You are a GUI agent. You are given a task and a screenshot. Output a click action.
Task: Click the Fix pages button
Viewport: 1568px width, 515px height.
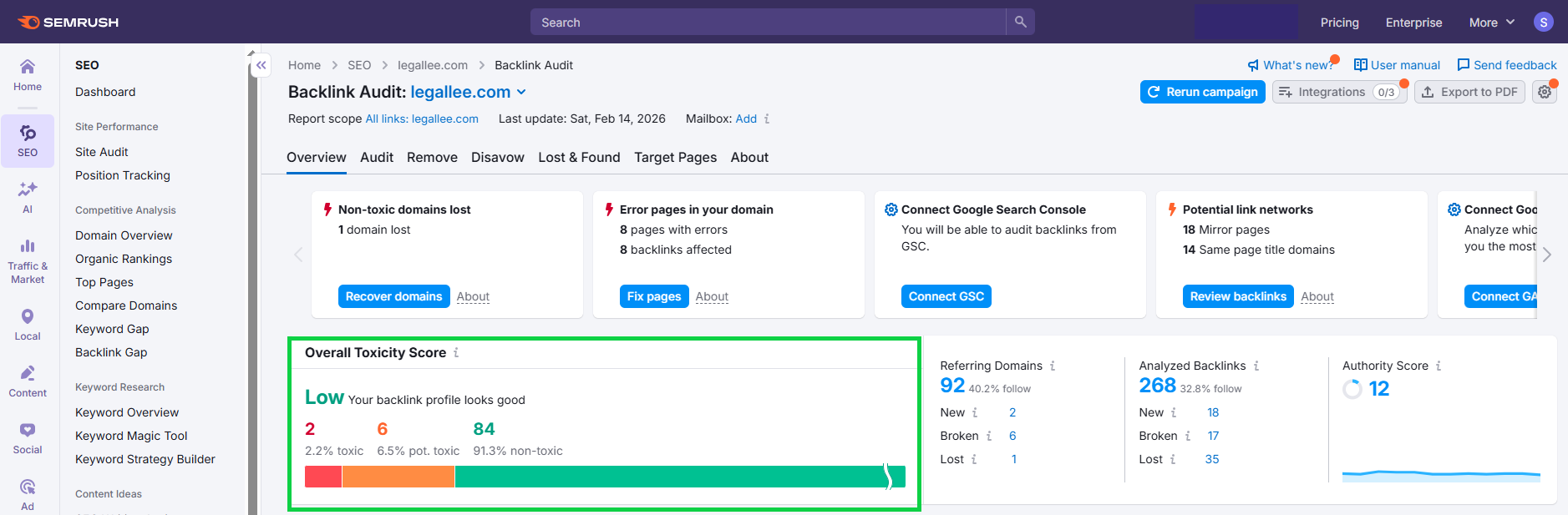coord(654,296)
